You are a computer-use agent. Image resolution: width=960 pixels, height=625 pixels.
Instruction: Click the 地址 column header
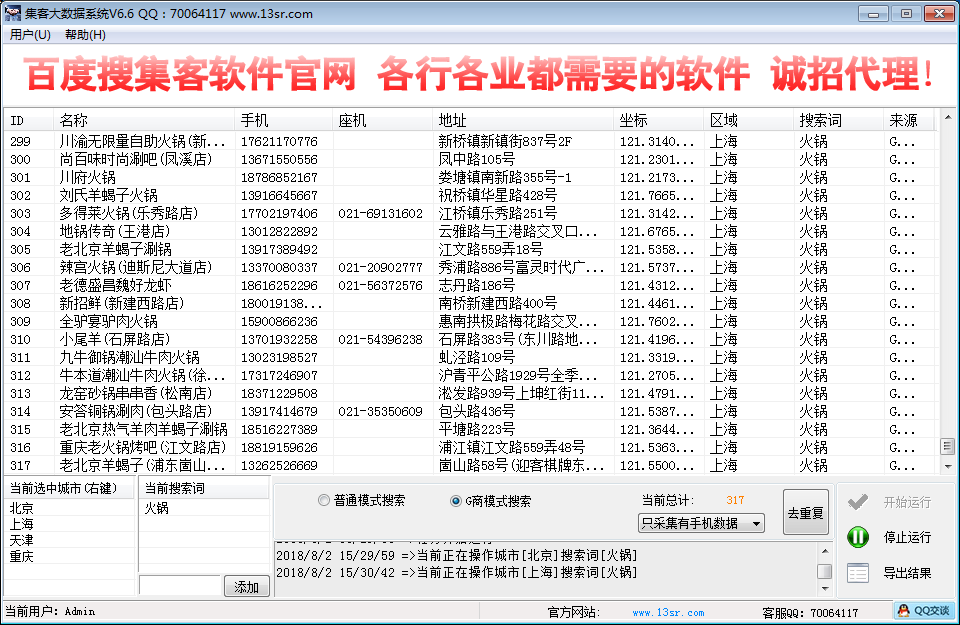coord(523,121)
